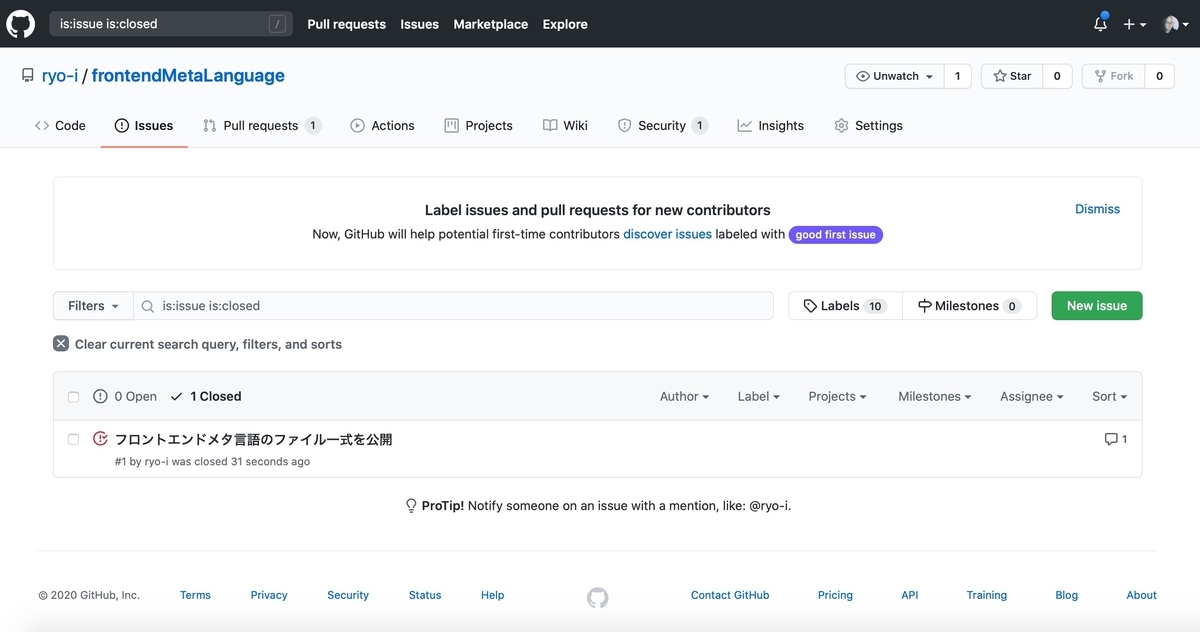The width and height of the screenshot is (1200, 632).
Task: Show 1 Closed issues
Action: coord(206,397)
